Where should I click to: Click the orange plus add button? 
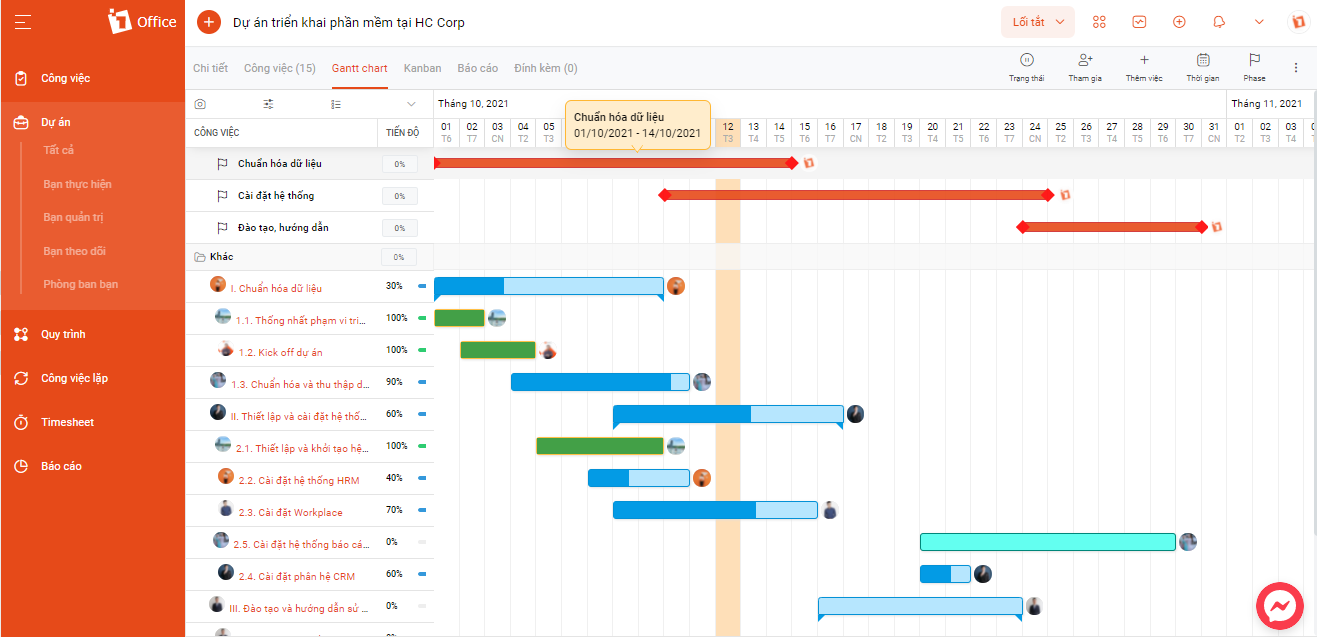pos(208,22)
